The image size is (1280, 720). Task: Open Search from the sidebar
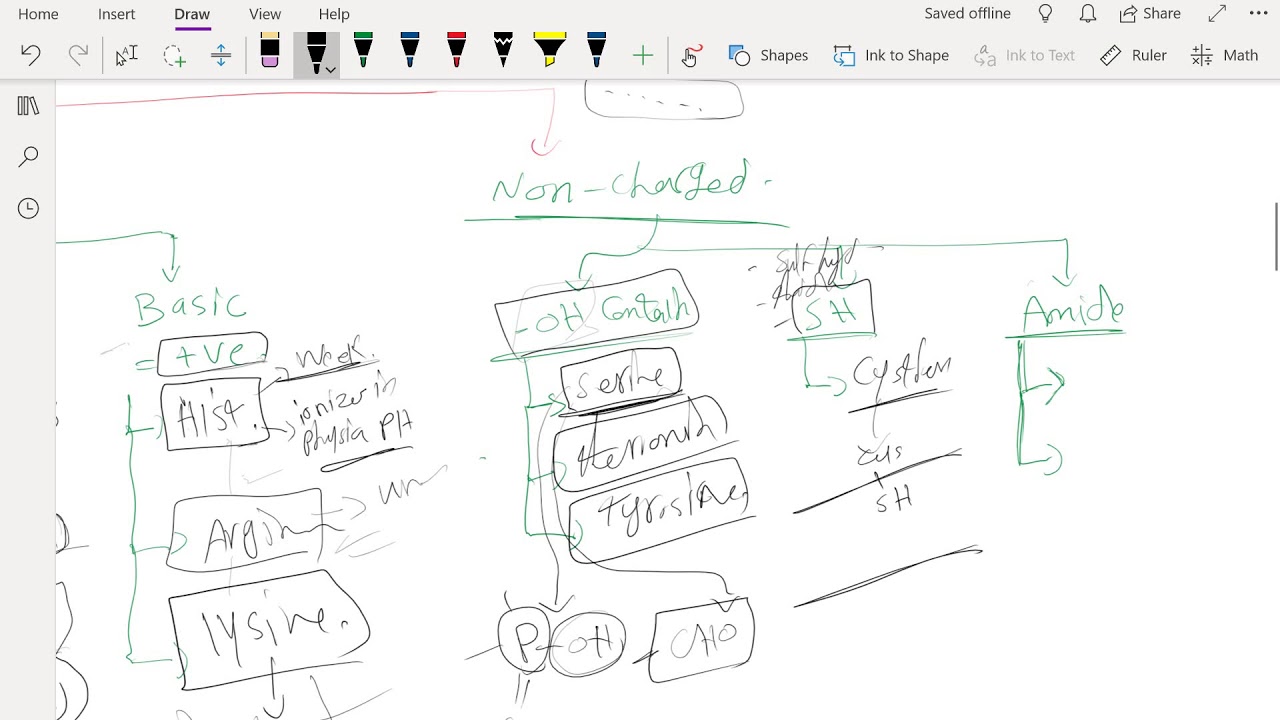(28, 156)
